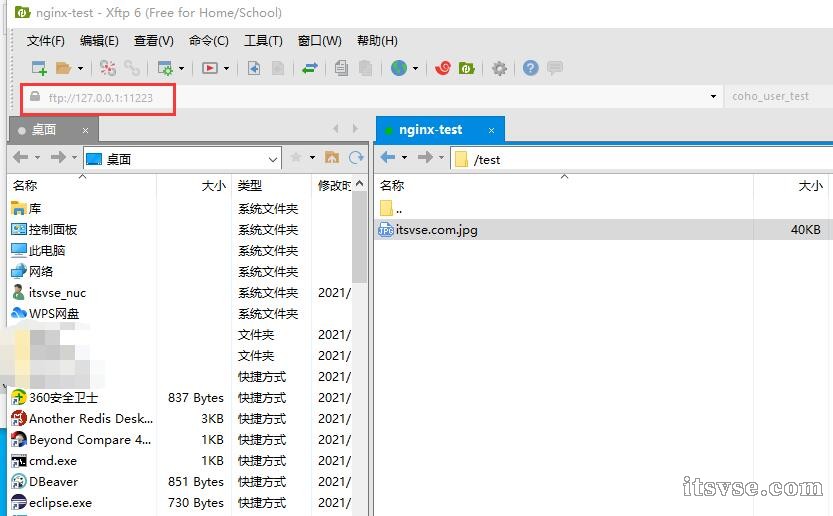The height and width of the screenshot is (516, 833).
Task: Click the Open Session folder icon
Action: 63,68
